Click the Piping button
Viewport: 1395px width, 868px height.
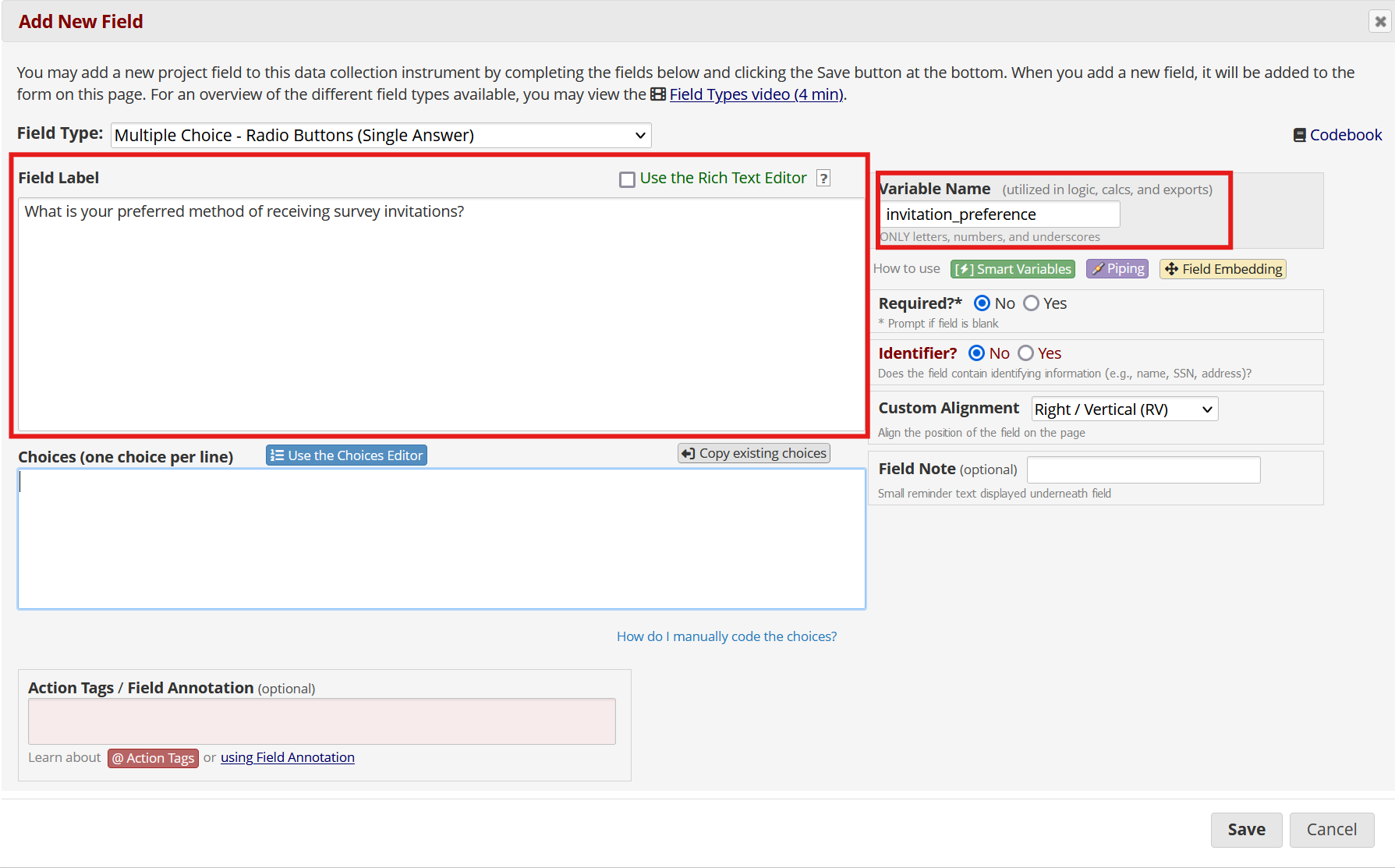coord(1117,269)
